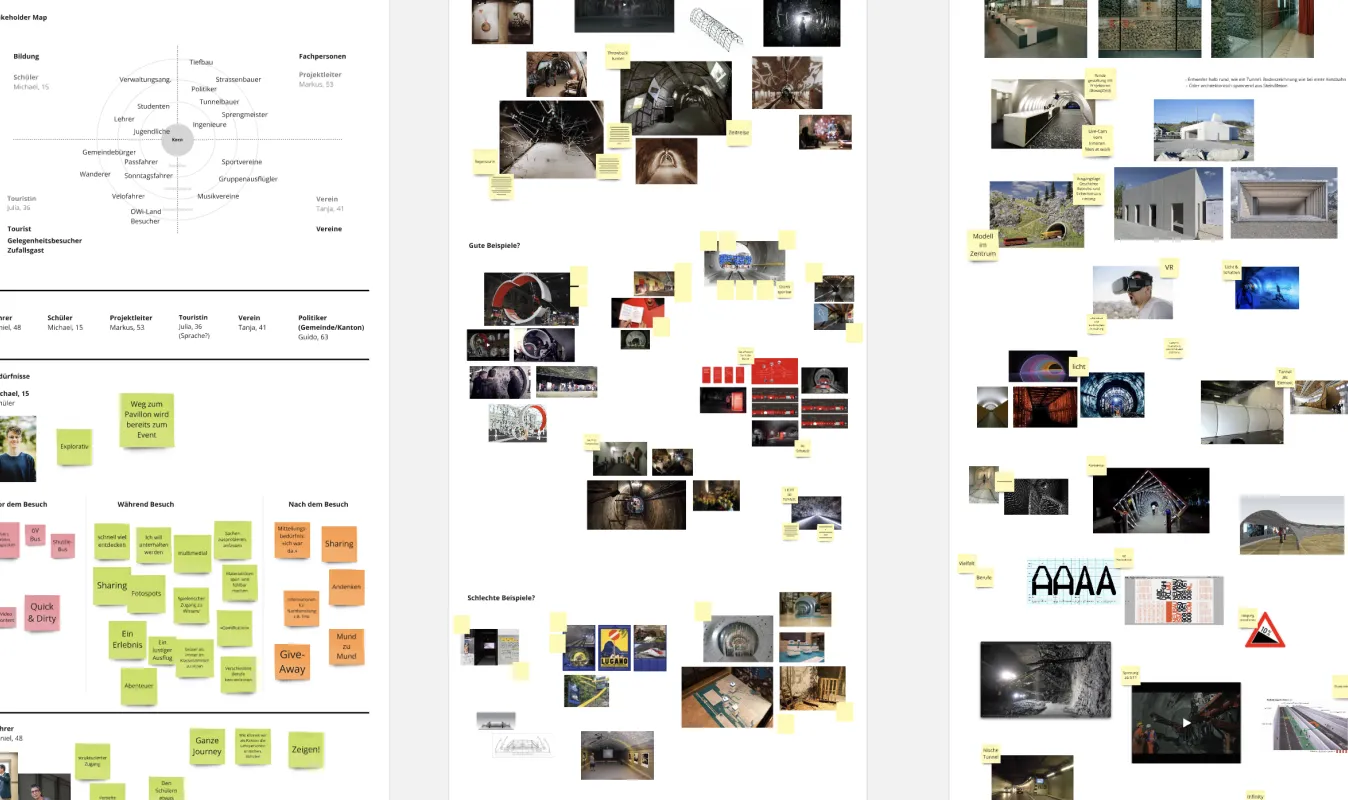This screenshot has height=800, width=1348.
Task: Click the 10% slope warning sign
Action: pyautogui.click(x=1264, y=630)
